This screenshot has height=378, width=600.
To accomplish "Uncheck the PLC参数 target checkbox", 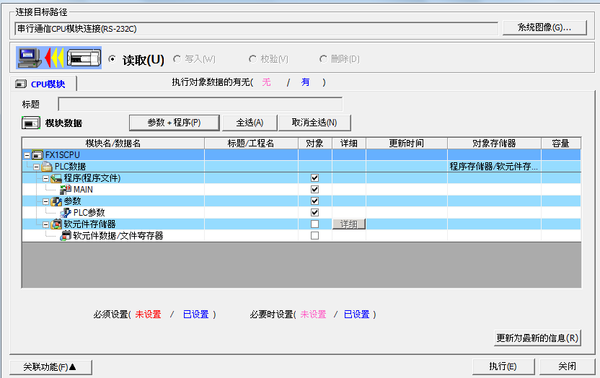I will [315, 212].
